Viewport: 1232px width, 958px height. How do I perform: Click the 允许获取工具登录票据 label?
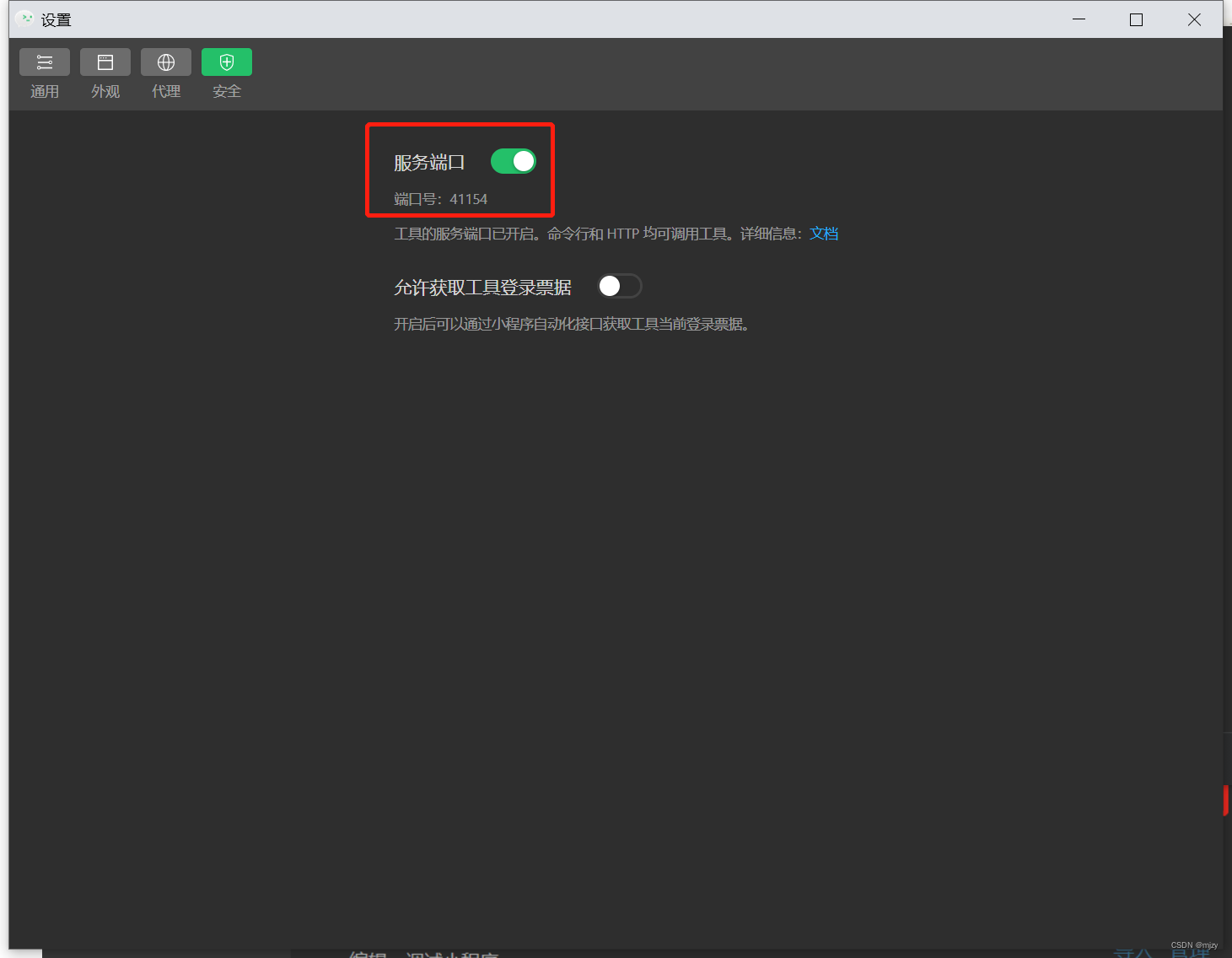pos(482,288)
